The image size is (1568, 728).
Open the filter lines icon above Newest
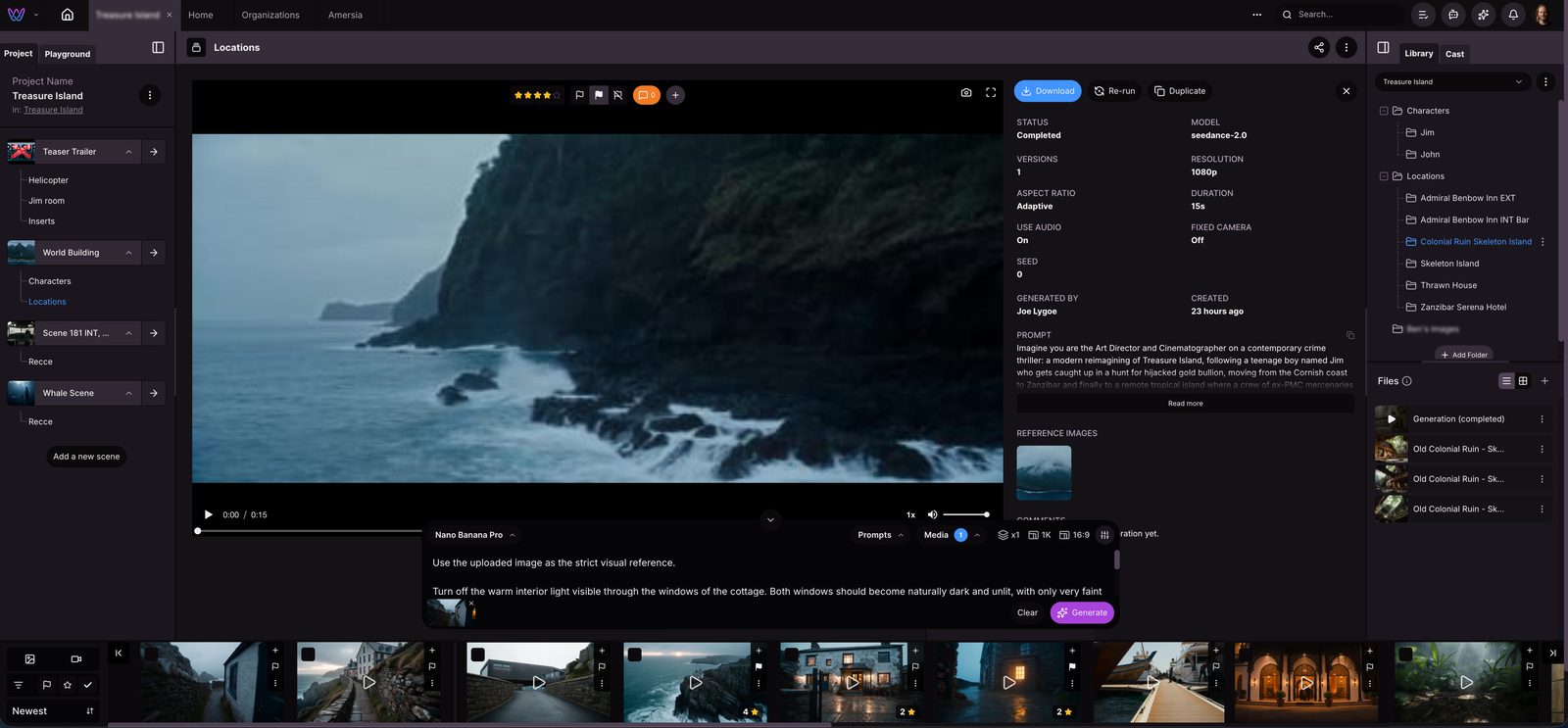point(19,685)
